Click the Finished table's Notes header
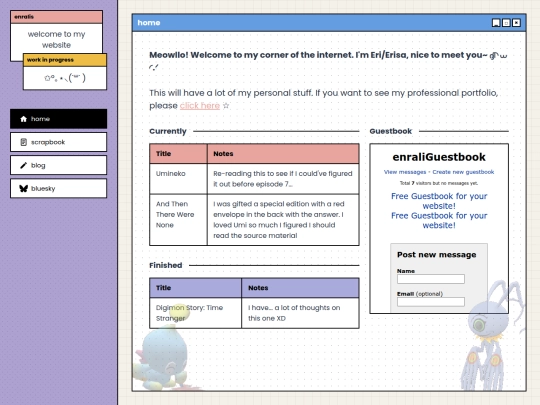The height and width of the screenshot is (405, 540). tap(300, 288)
